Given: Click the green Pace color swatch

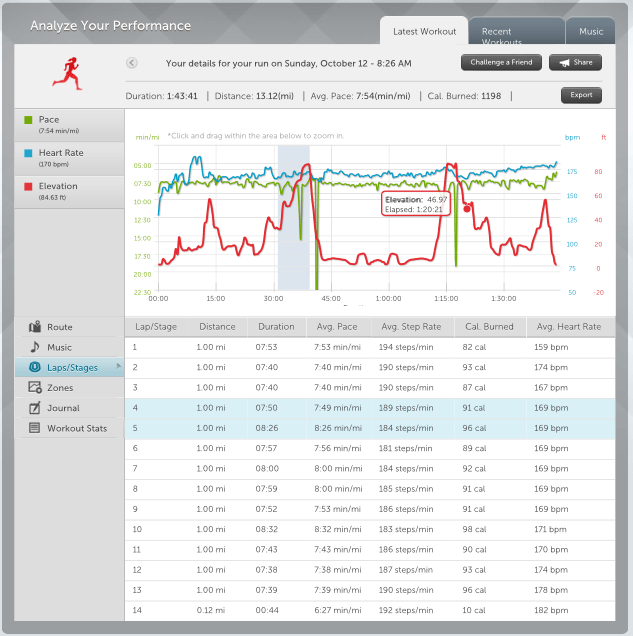Looking at the screenshot, I should click(x=28, y=120).
